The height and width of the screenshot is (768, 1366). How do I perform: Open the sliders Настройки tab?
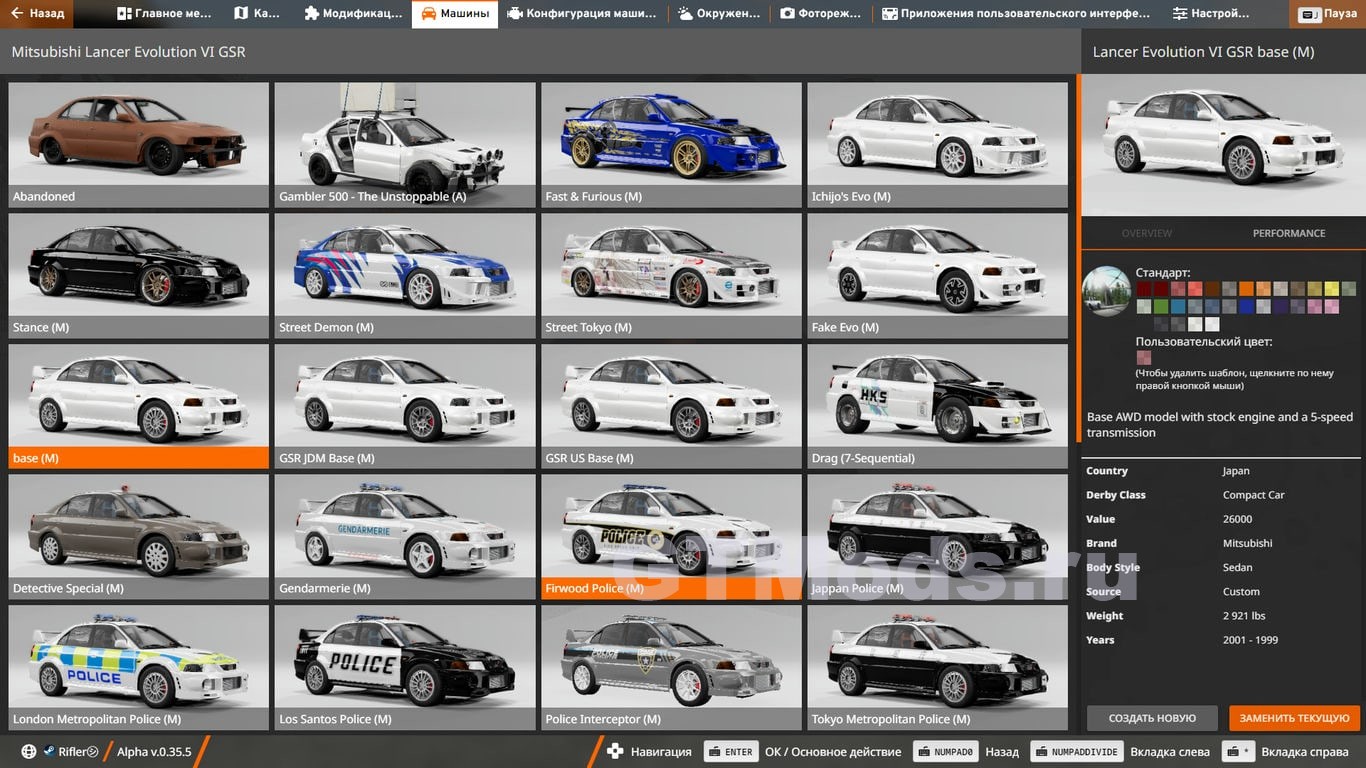pyautogui.click(x=1211, y=14)
